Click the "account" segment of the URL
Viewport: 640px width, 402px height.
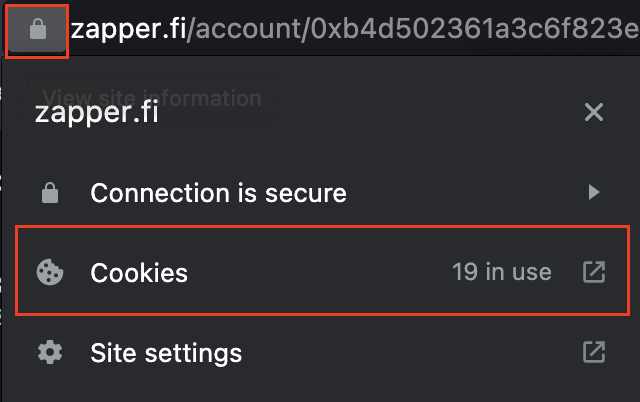click(248, 29)
